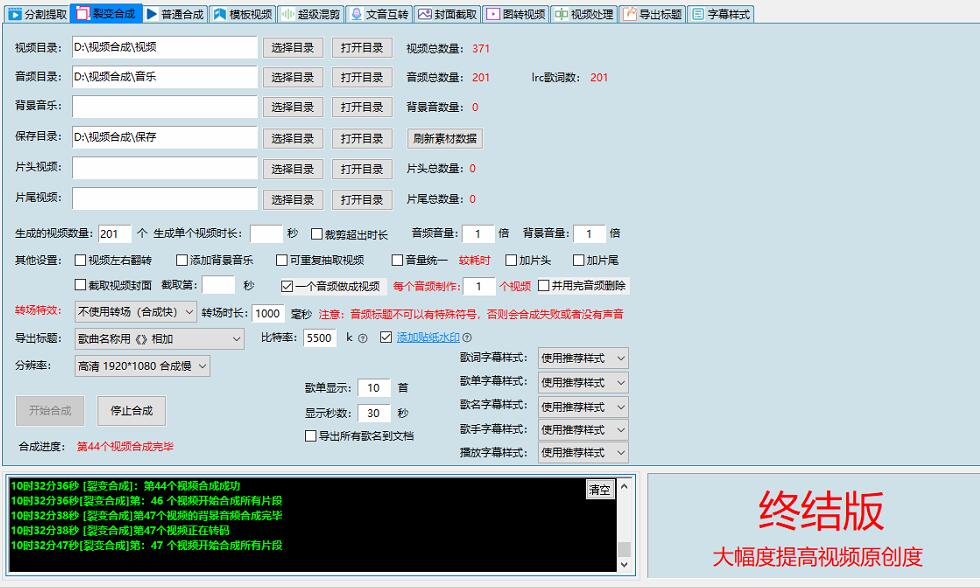Select the 裂变合成 tab
Viewport: 980px width, 588px height.
[x=106, y=13]
